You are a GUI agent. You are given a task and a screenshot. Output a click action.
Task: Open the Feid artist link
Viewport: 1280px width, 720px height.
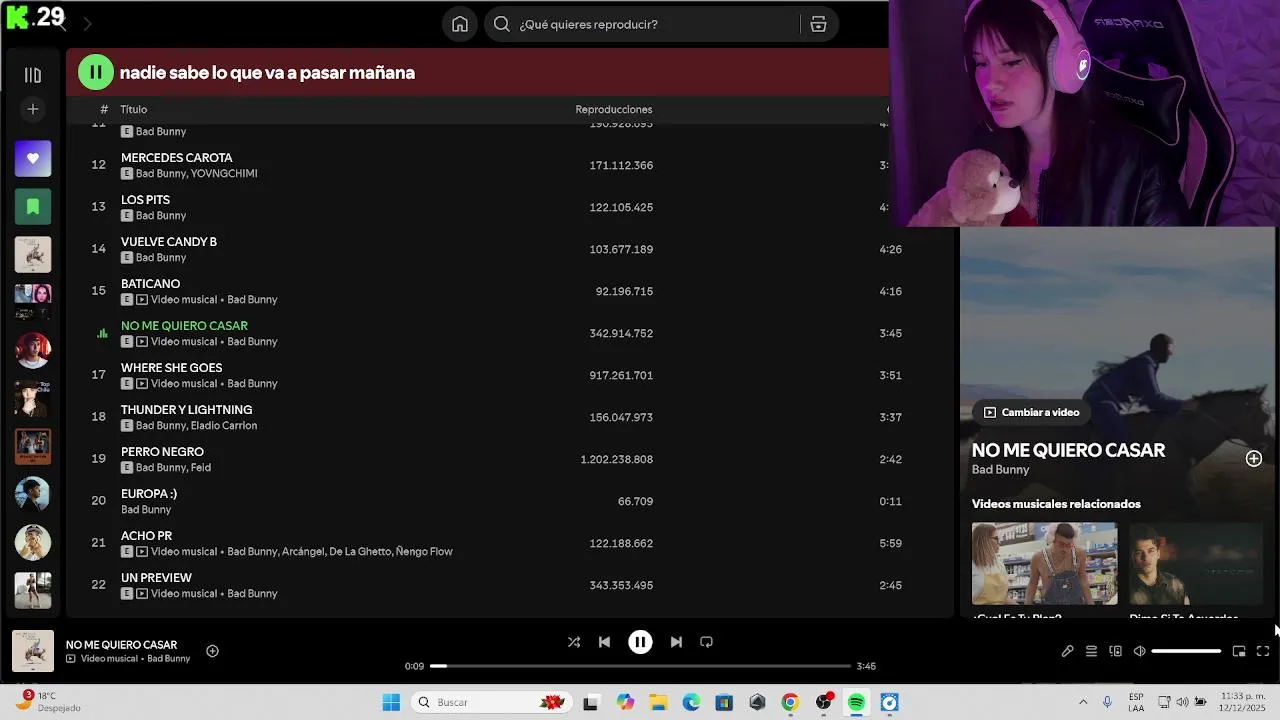coord(201,468)
